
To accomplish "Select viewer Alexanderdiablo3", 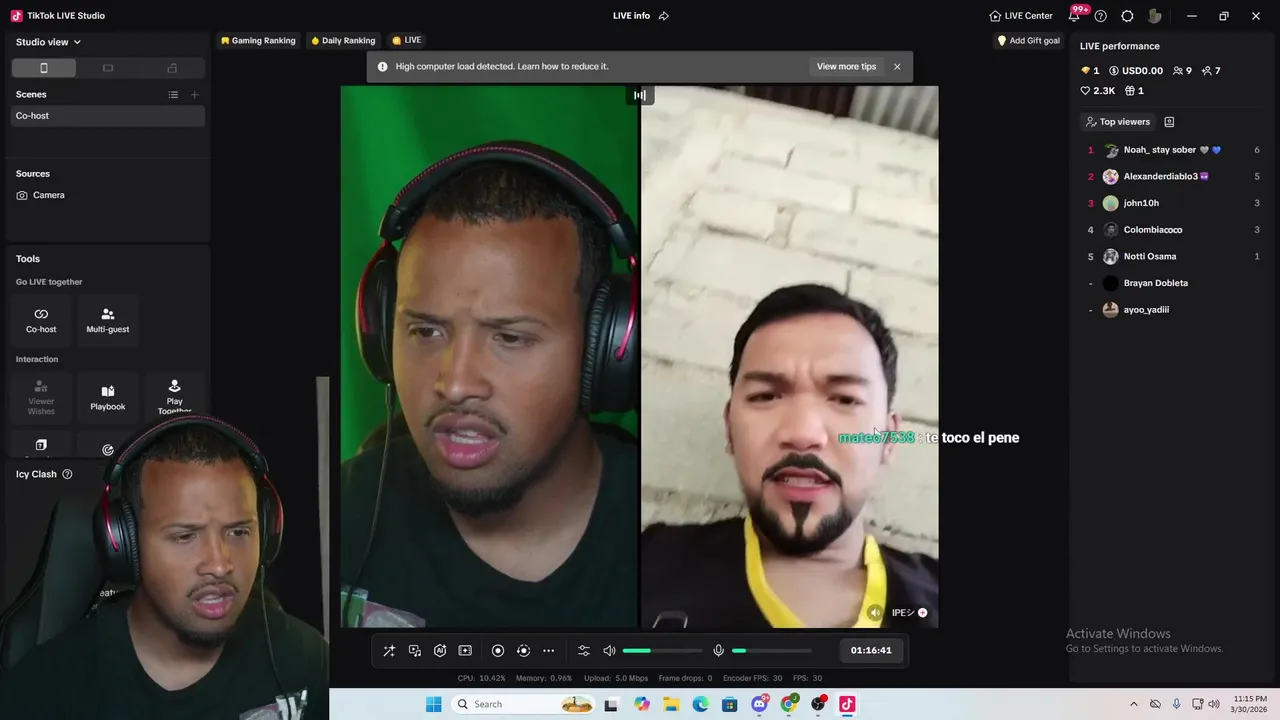I will coord(1172,177).
